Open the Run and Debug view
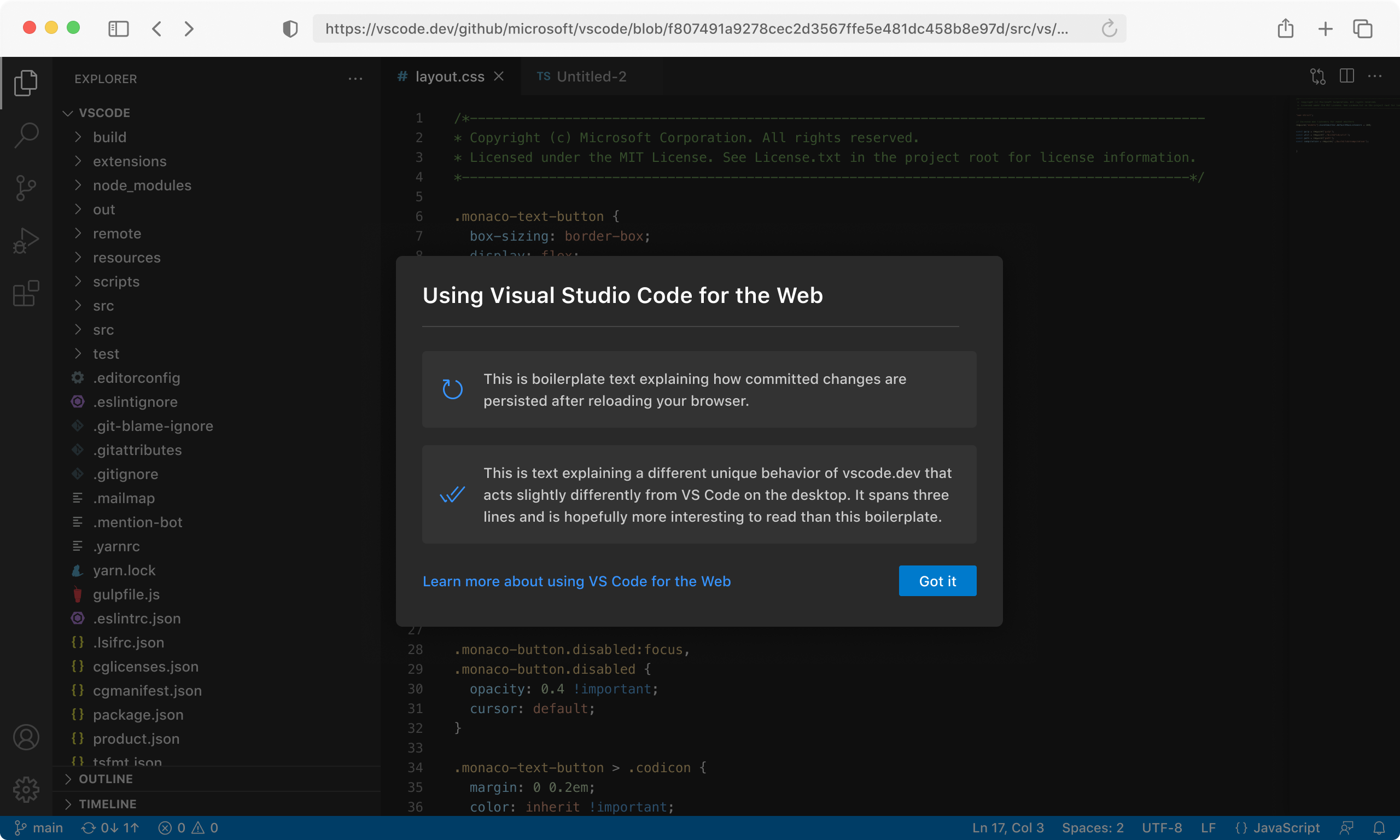Screen dimensions: 1400x840 [x=26, y=240]
